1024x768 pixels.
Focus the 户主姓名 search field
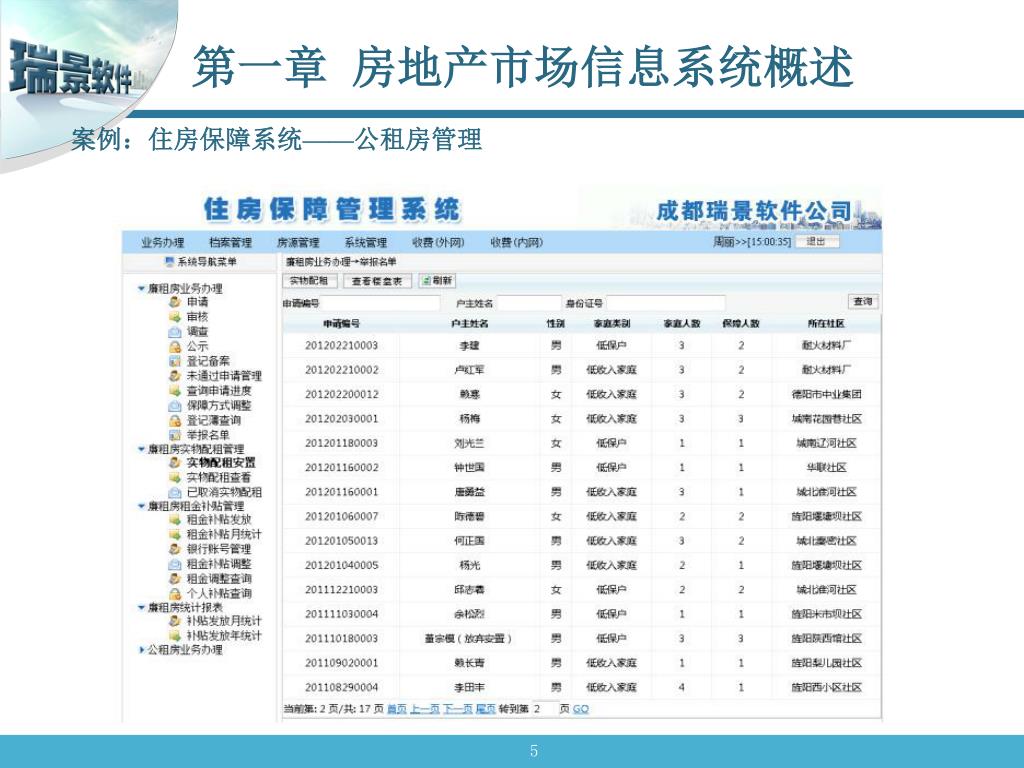(x=529, y=303)
